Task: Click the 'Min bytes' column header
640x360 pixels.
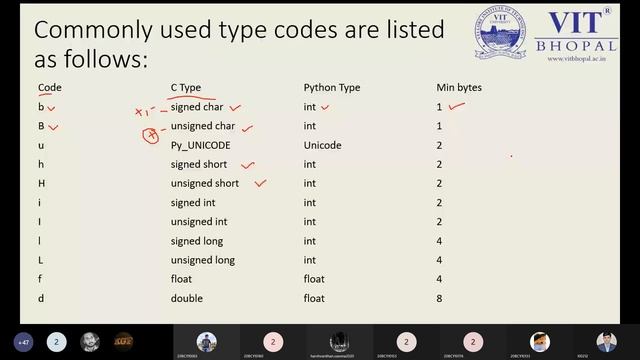Action: coord(459,87)
